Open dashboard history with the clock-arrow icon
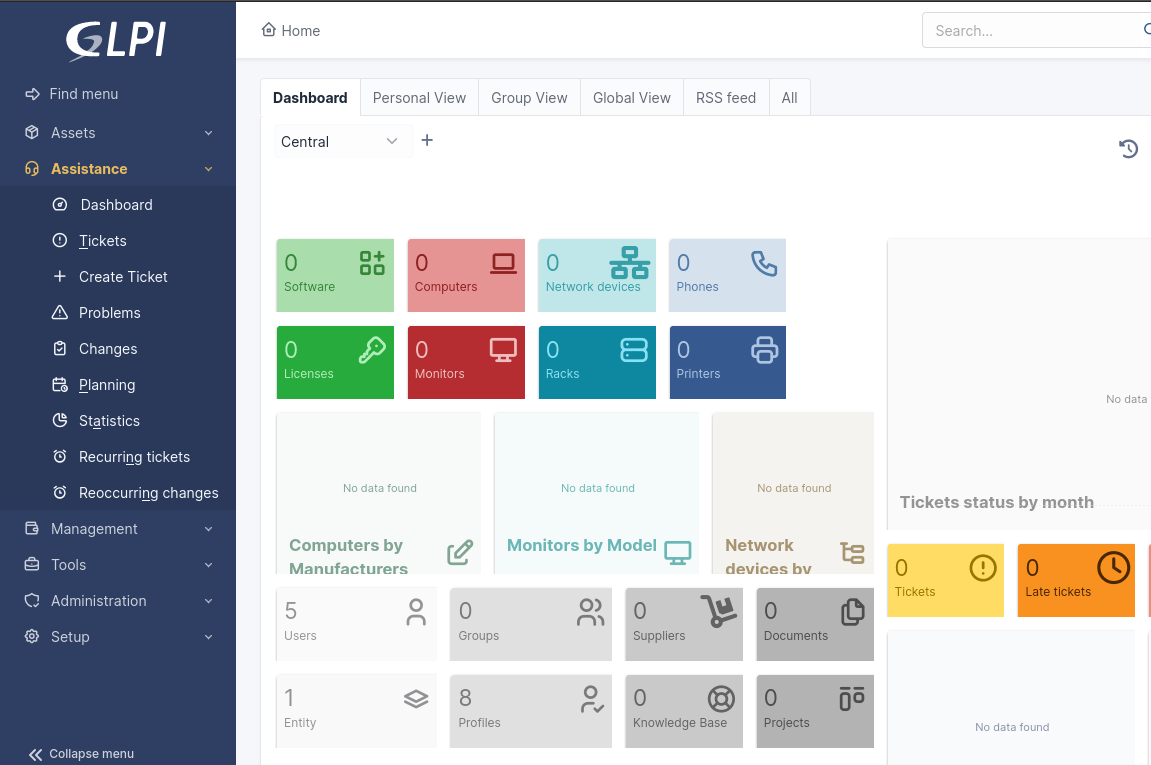The width and height of the screenshot is (1151, 765). [1128, 148]
